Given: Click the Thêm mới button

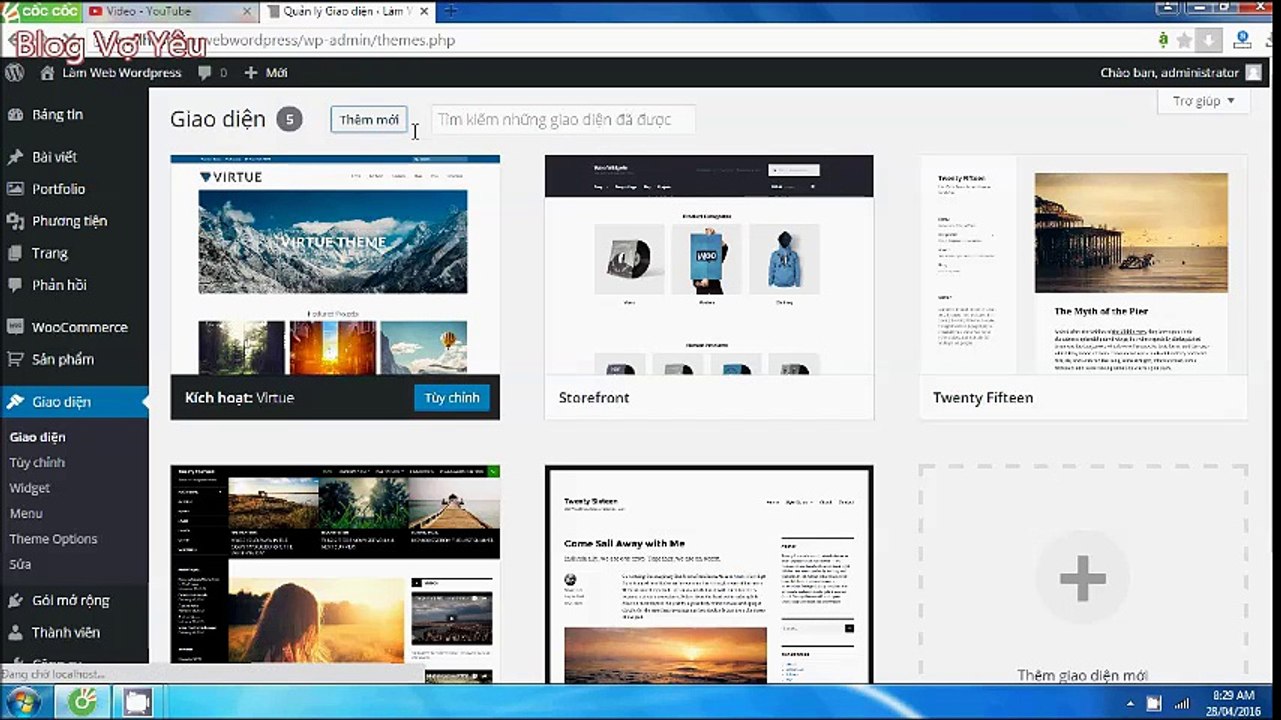Looking at the screenshot, I should [x=369, y=119].
